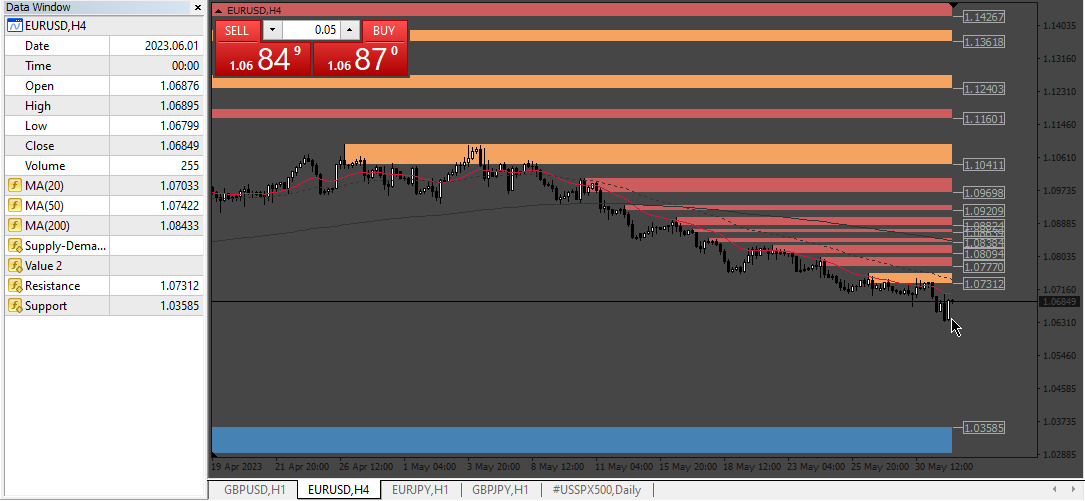Open the GBPJPY,H1 chart tab
Screen dimensions: 1085x501
coord(501,490)
